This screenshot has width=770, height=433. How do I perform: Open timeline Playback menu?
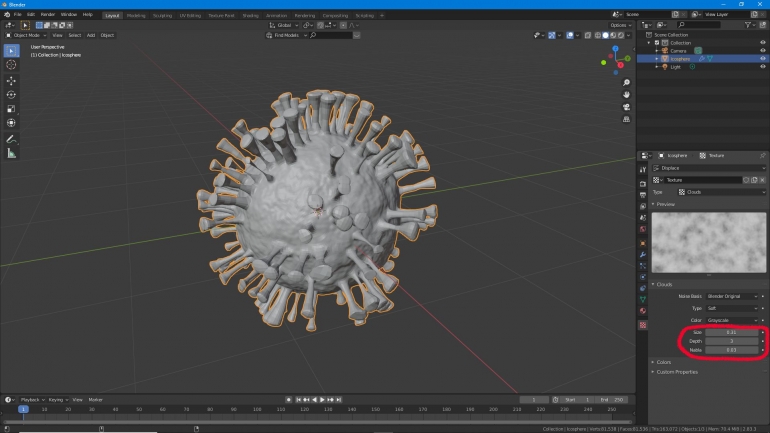[32, 400]
